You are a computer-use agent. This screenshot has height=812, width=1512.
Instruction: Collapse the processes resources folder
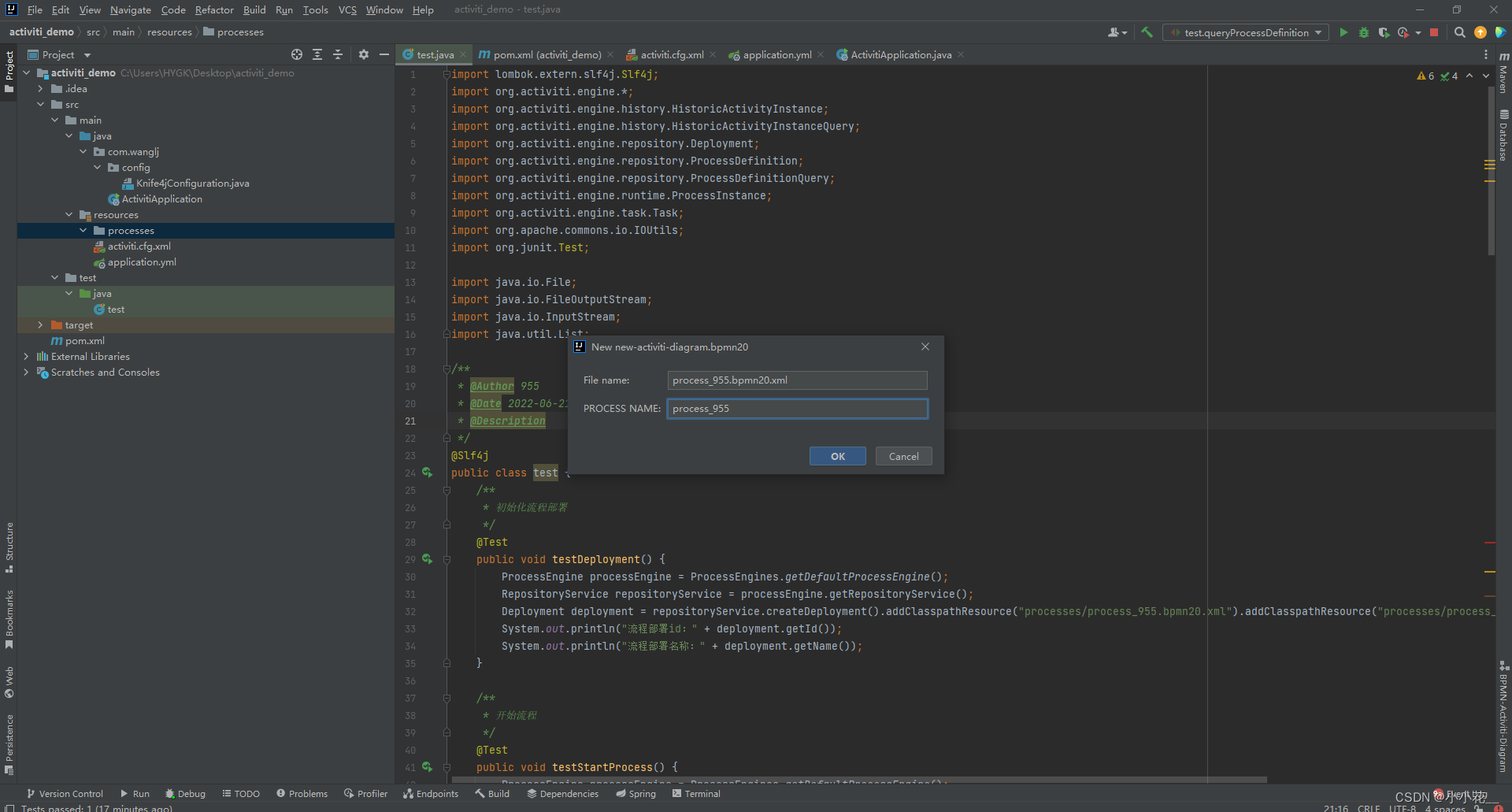click(x=83, y=230)
